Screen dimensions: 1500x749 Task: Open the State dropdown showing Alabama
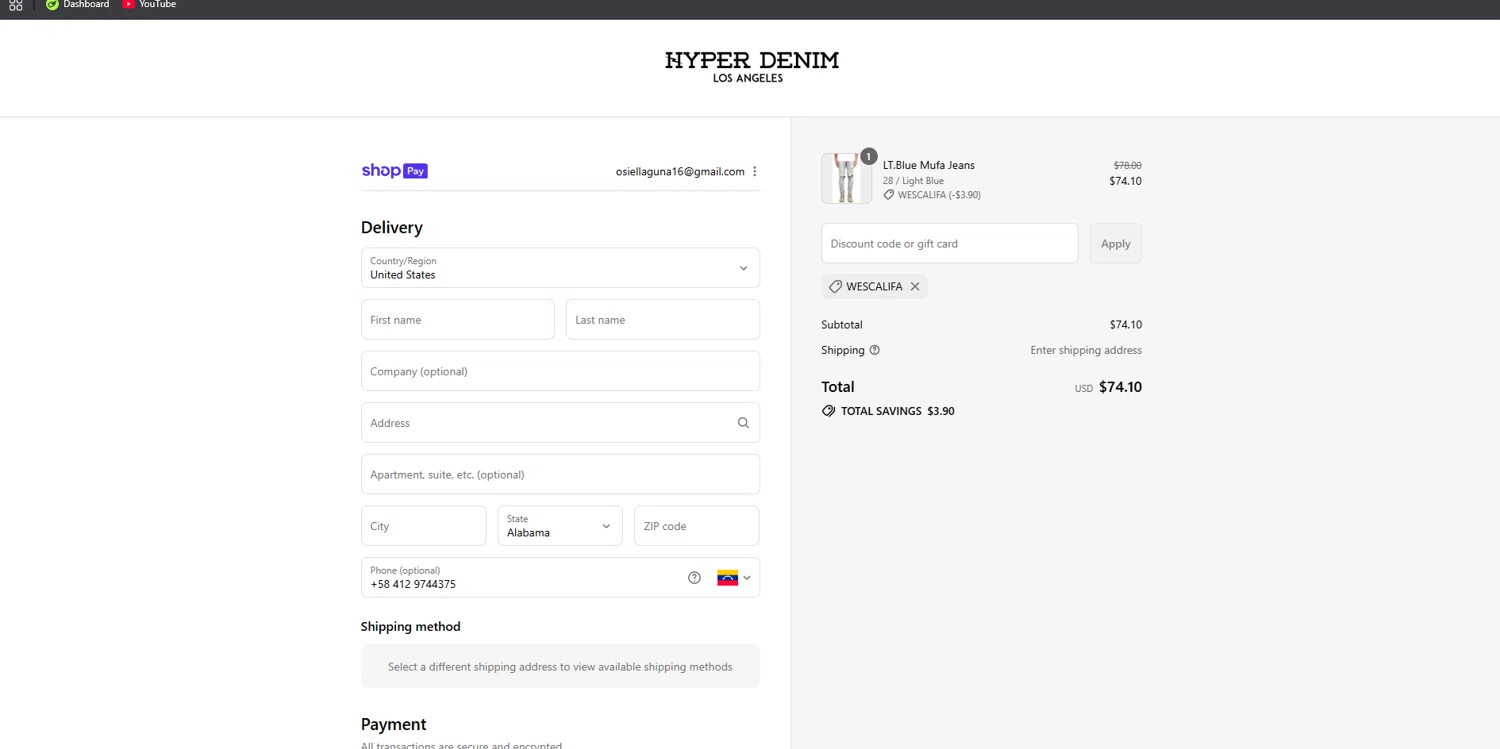coord(560,526)
